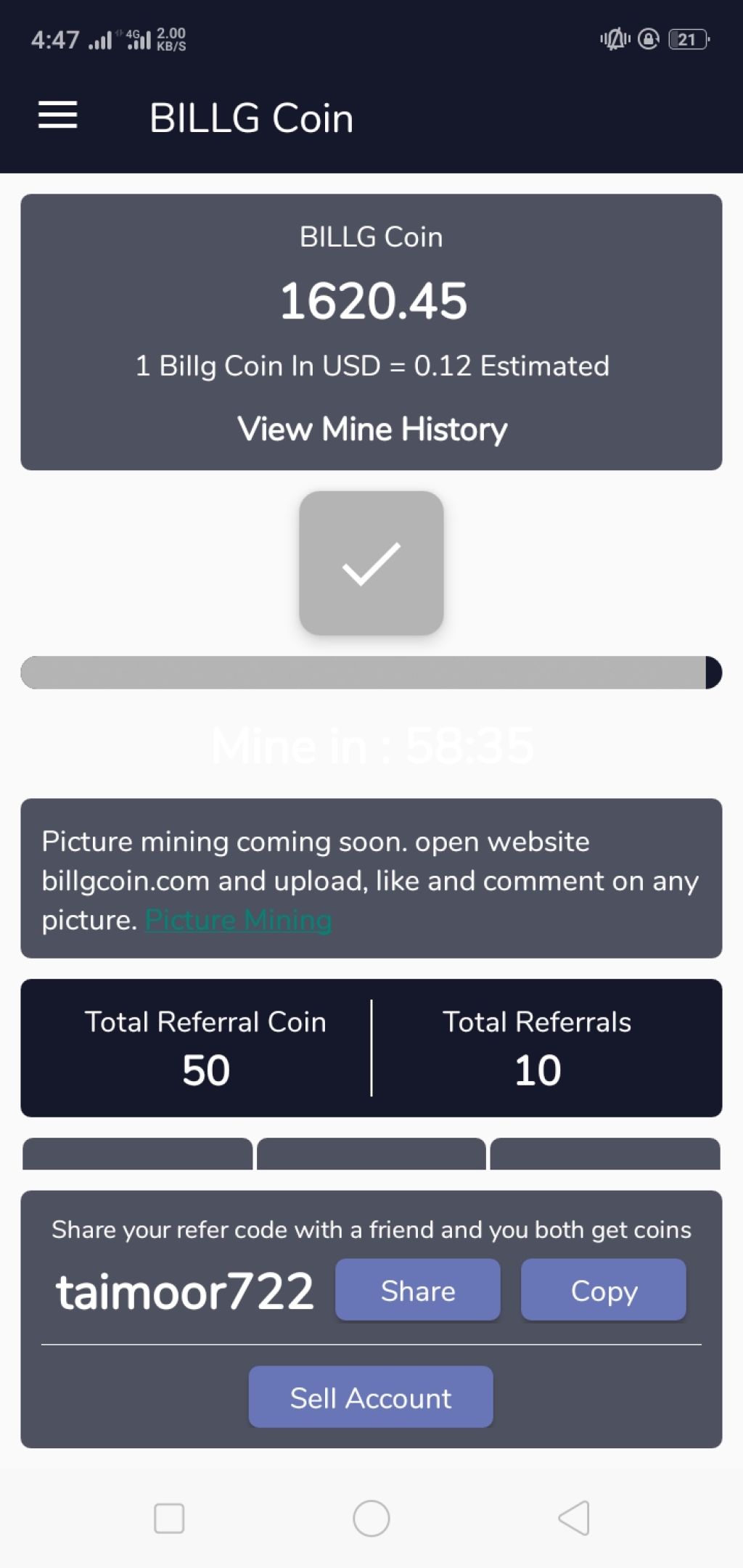Tap the gray checkmark mine button
743x1568 pixels.
point(371,563)
